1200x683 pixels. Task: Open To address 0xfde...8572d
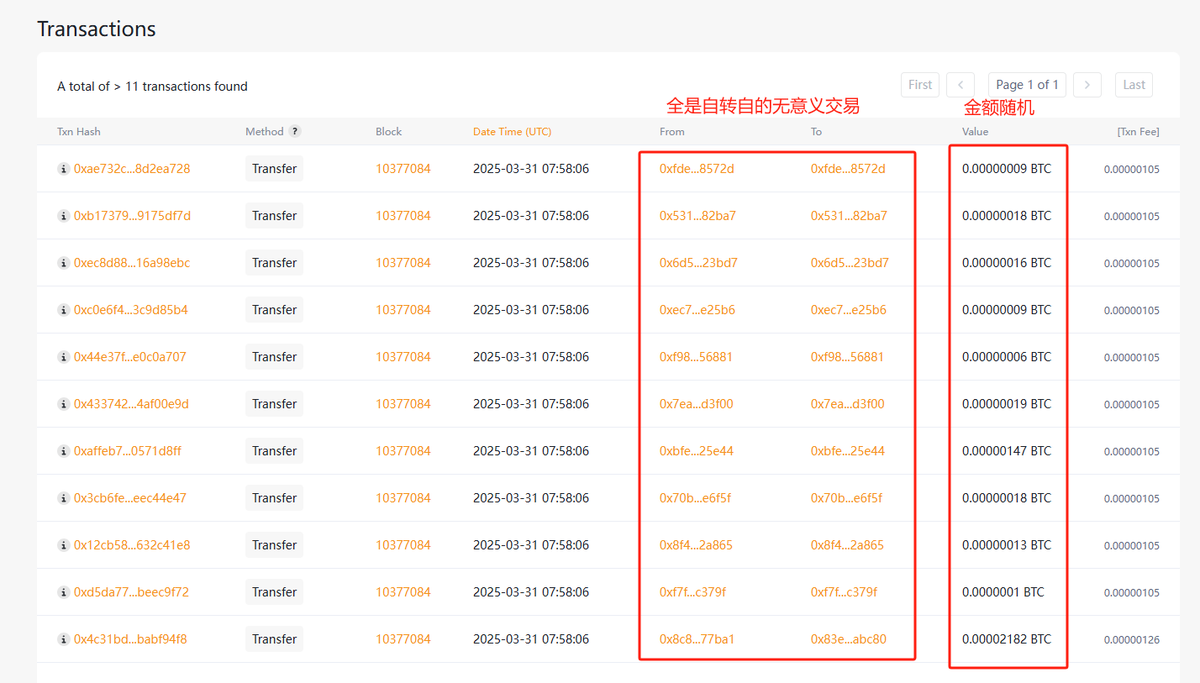click(848, 169)
